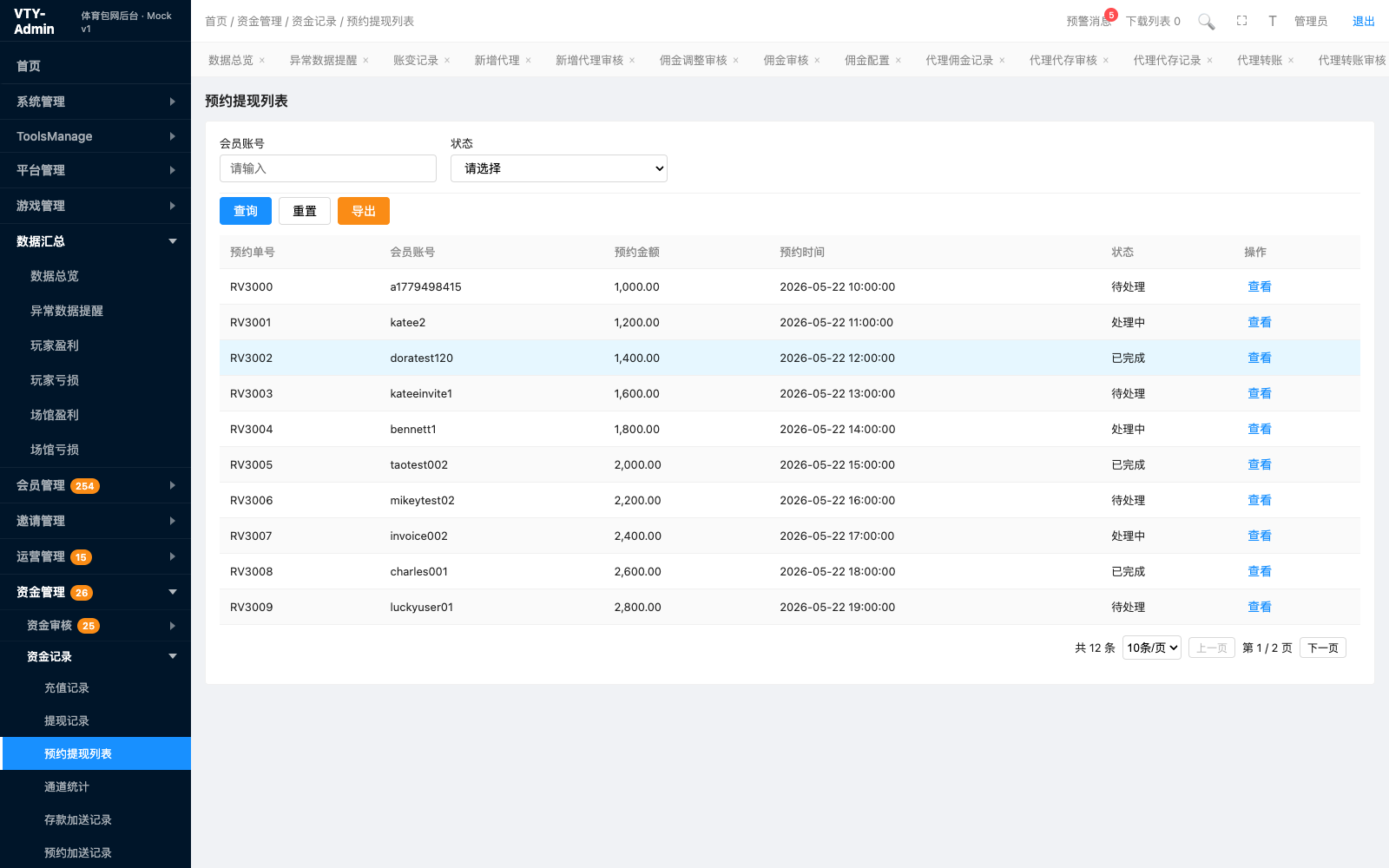This screenshot has width=1389, height=868.
Task: Expand 邀请管理 sidebar menu
Action: (95, 521)
